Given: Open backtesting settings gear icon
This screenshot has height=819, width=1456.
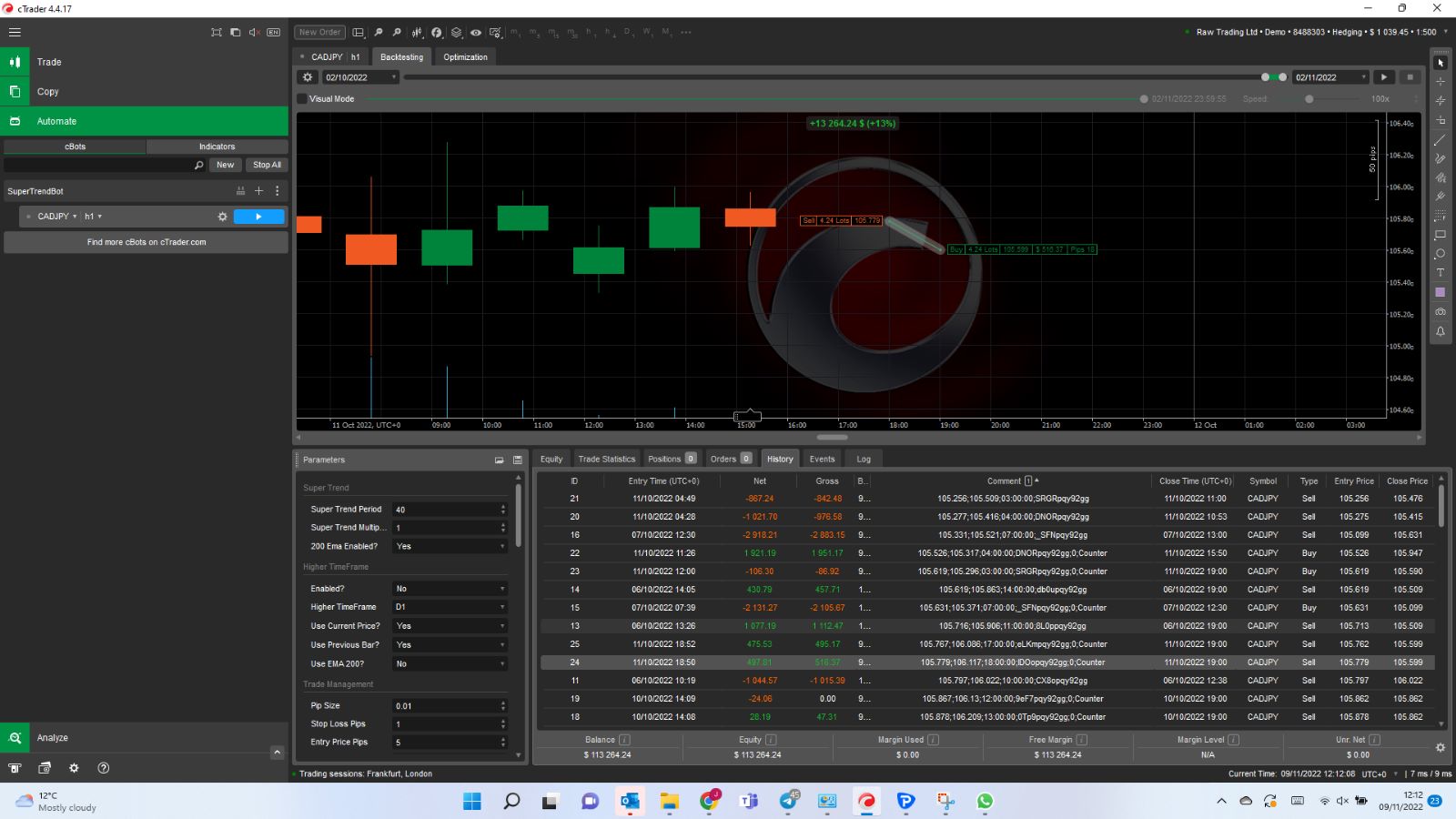Looking at the screenshot, I should (x=308, y=77).
